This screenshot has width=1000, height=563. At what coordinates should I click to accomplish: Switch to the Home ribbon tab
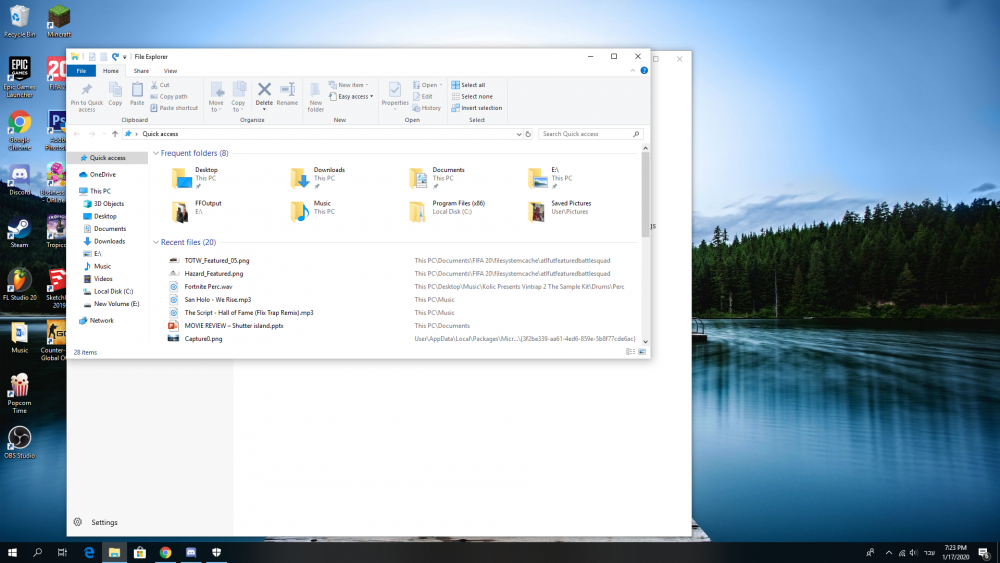click(x=110, y=71)
